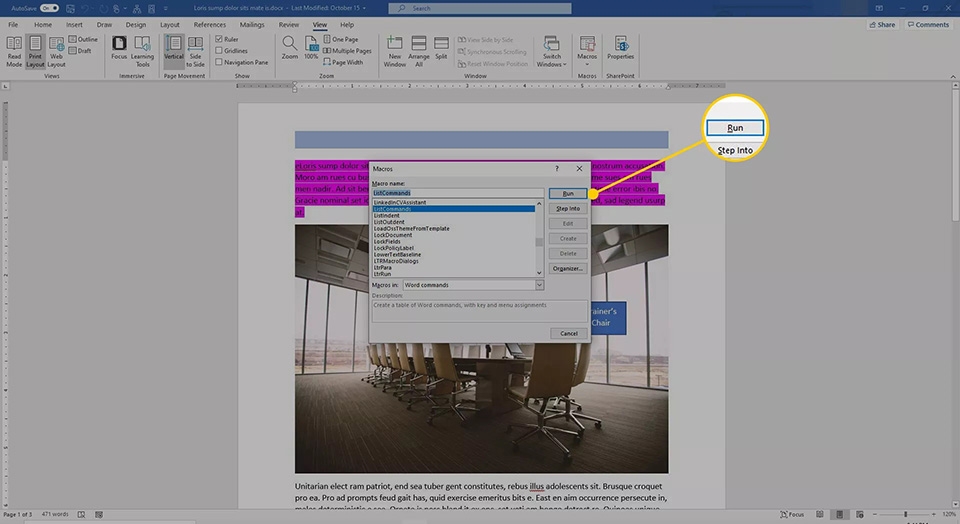Click the word count in status bar

pyautogui.click(x=55, y=514)
